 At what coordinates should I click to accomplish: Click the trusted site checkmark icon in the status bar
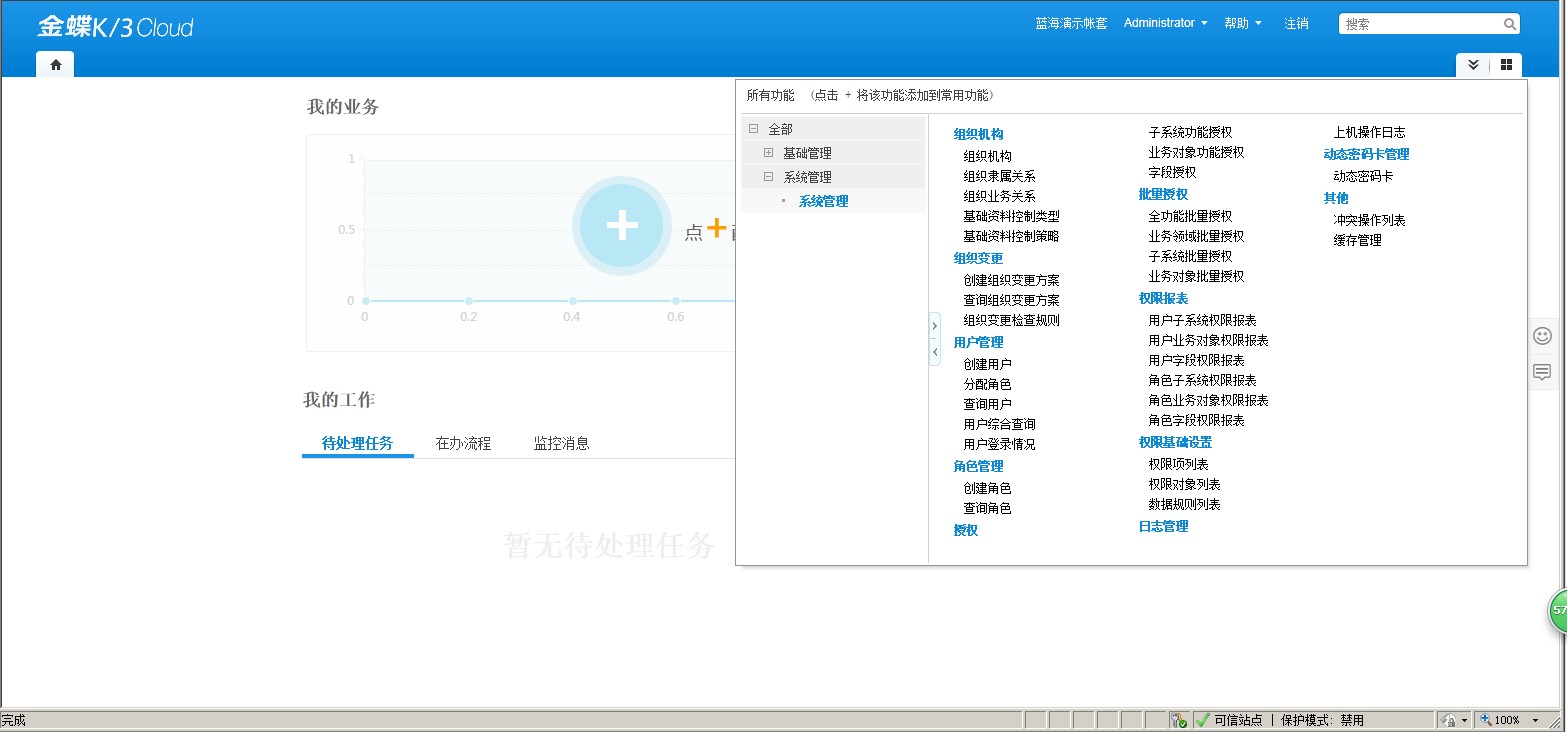(1202, 720)
